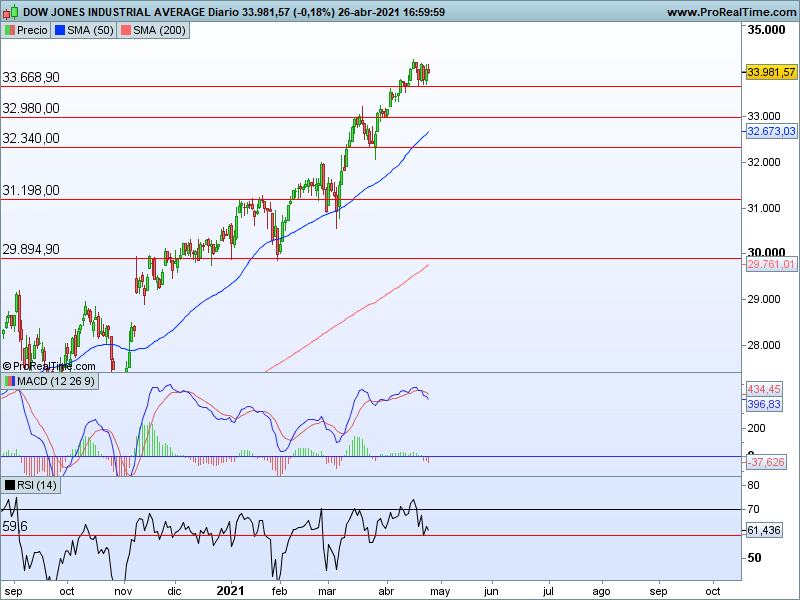Click the 2021 year marker on time axis

(230, 591)
